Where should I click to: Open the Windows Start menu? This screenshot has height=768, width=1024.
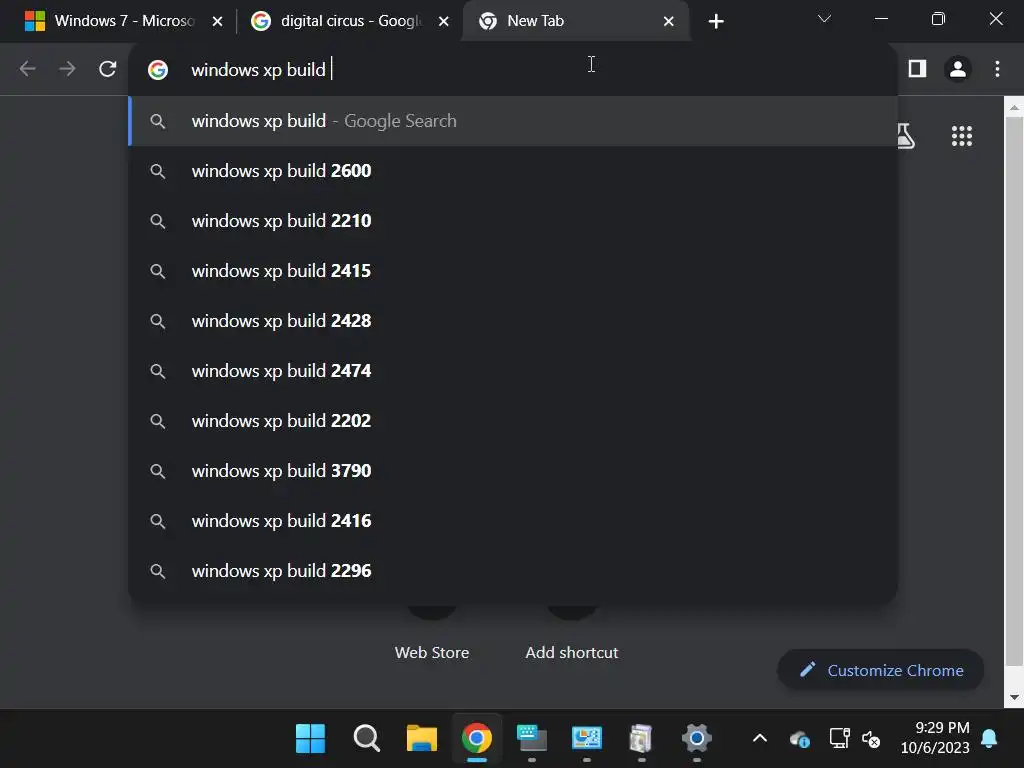(x=310, y=738)
